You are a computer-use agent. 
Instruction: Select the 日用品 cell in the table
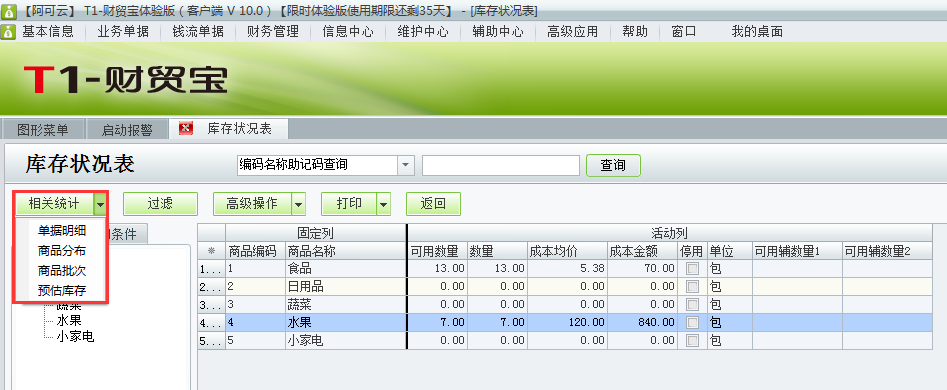click(x=346, y=287)
